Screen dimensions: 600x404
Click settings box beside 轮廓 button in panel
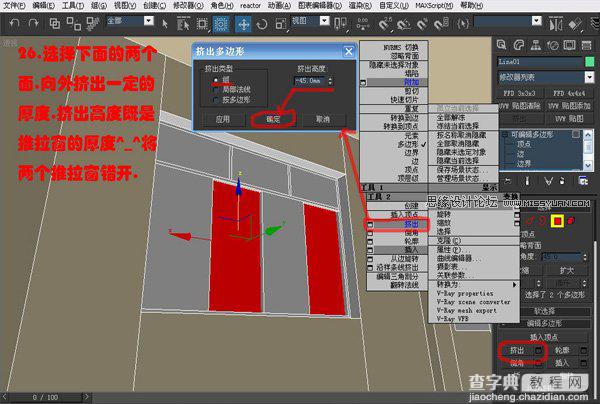click(584, 350)
